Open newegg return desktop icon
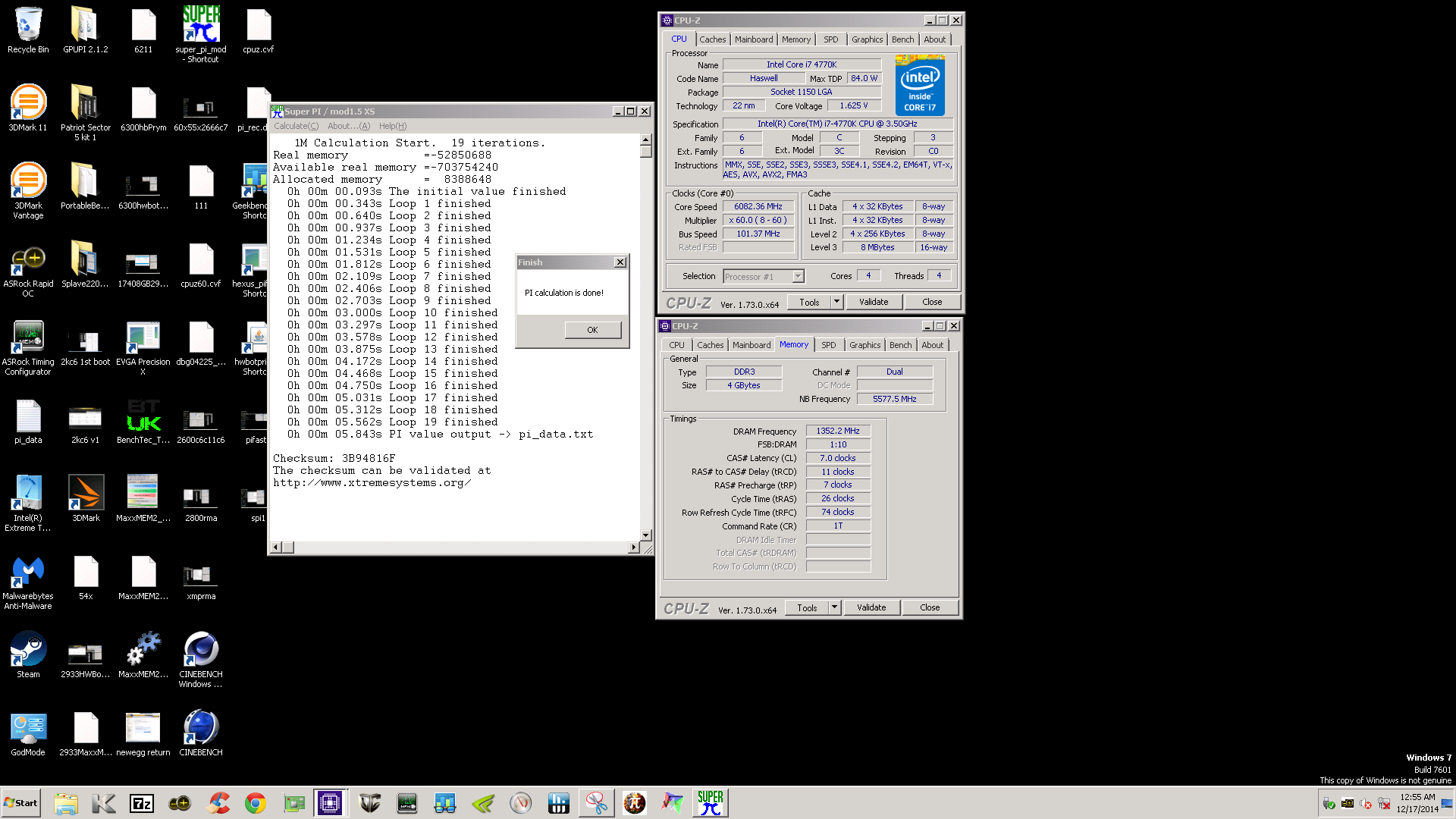 [143, 733]
